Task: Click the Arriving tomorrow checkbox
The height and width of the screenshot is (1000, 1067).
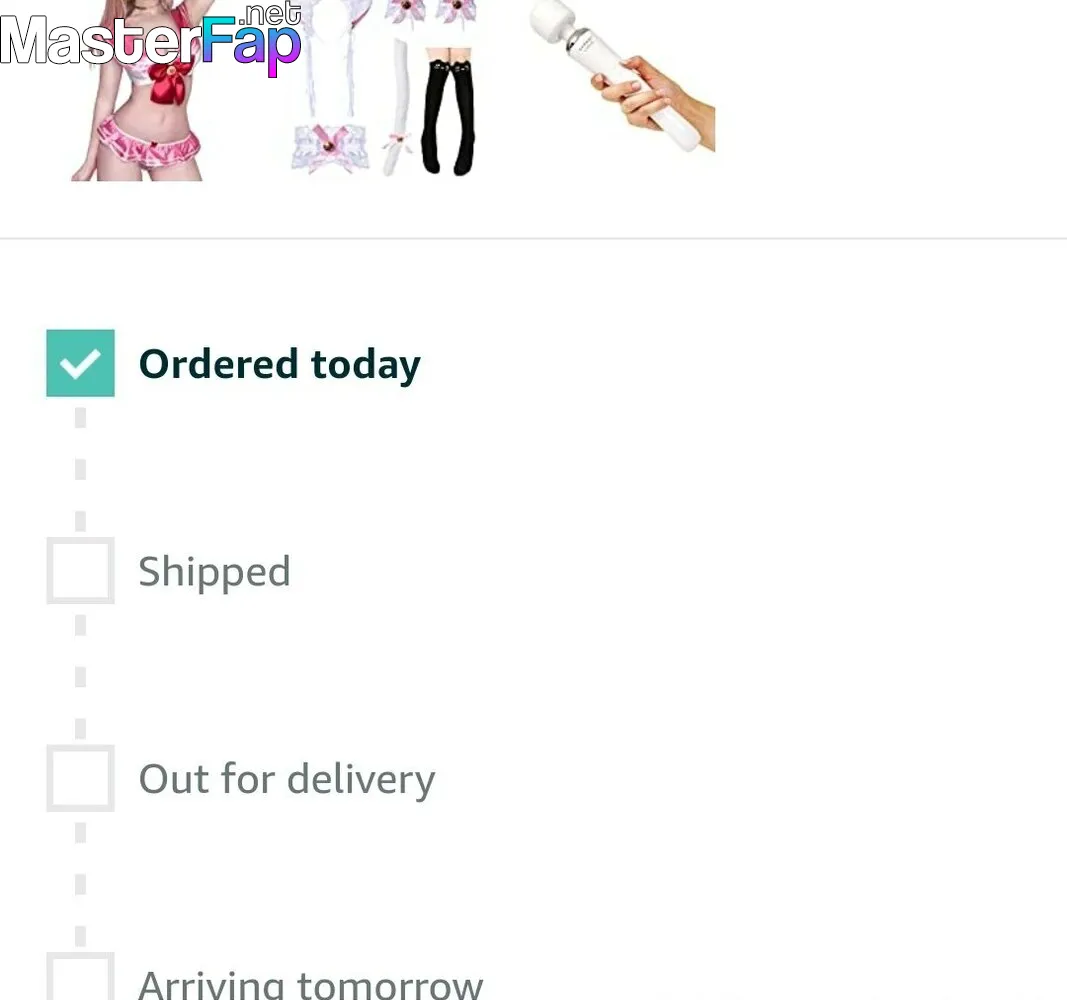Action: point(80,977)
